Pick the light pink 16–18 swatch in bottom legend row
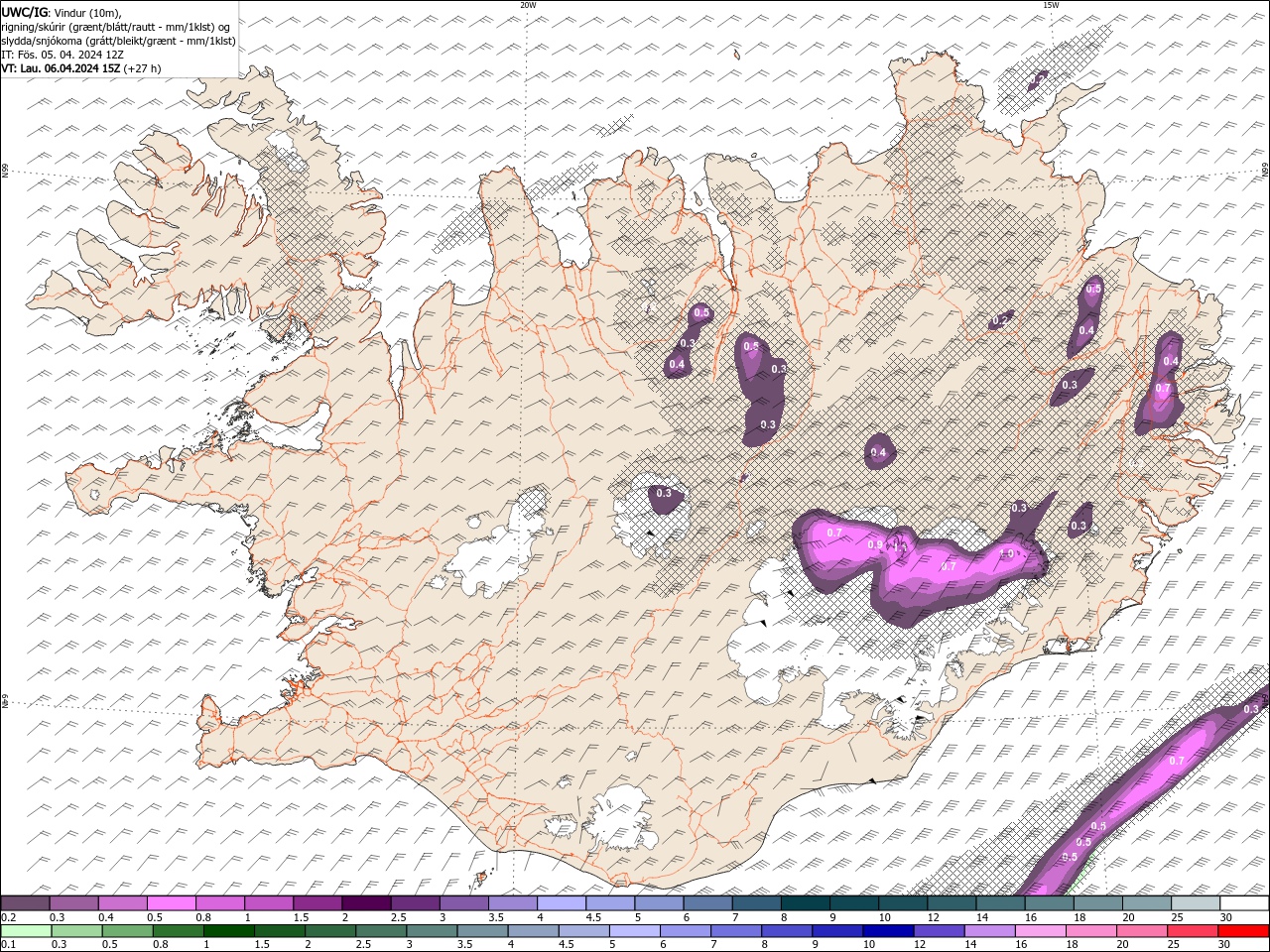The height and width of the screenshot is (952, 1270). 1041,931
